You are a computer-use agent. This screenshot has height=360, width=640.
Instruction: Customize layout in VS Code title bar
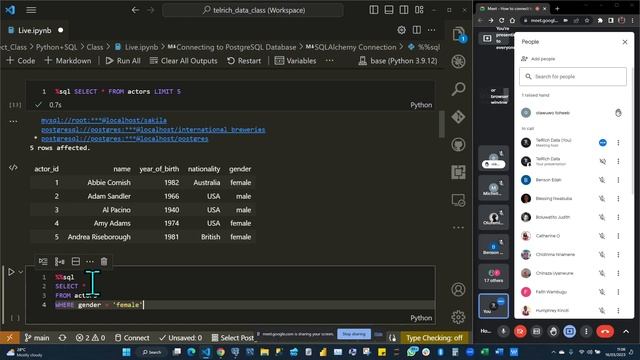[x=419, y=10]
